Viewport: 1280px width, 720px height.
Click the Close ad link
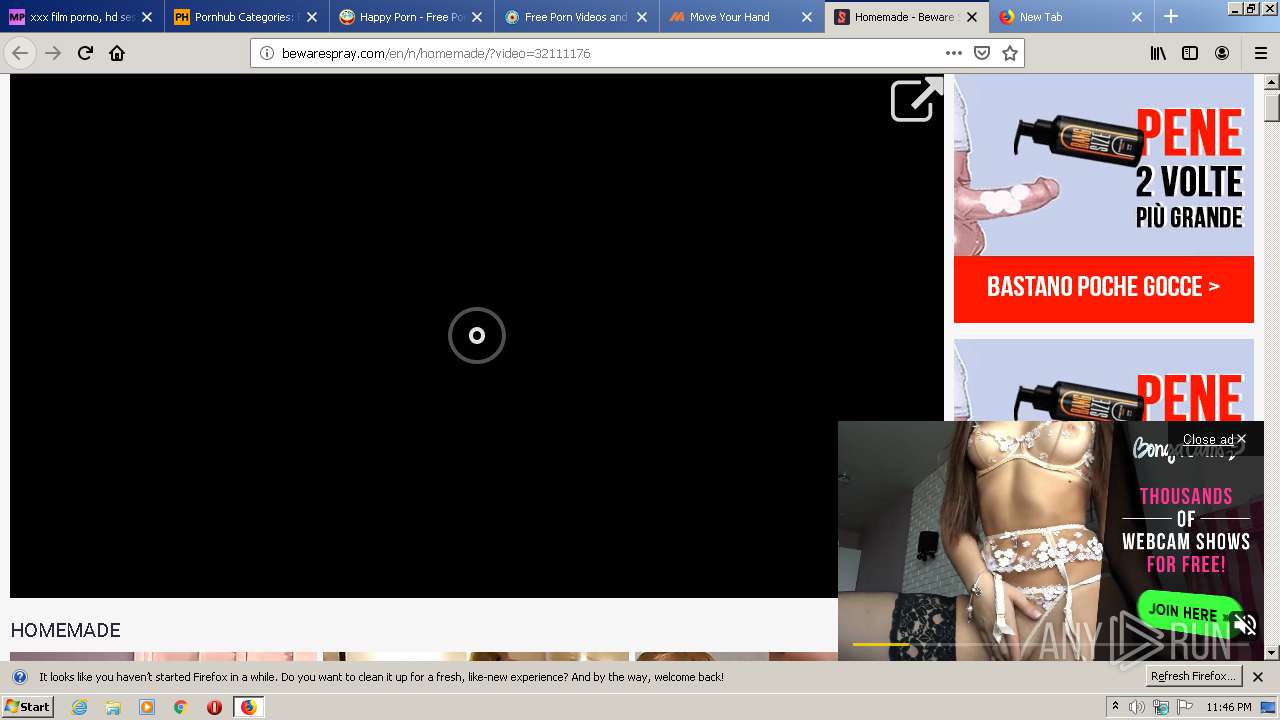pyautogui.click(x=1214, y=439)
